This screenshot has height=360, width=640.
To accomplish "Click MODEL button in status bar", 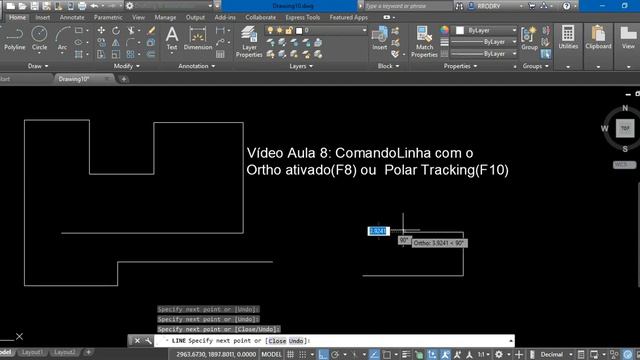I will pyautogui.click(x=271, y=354).
